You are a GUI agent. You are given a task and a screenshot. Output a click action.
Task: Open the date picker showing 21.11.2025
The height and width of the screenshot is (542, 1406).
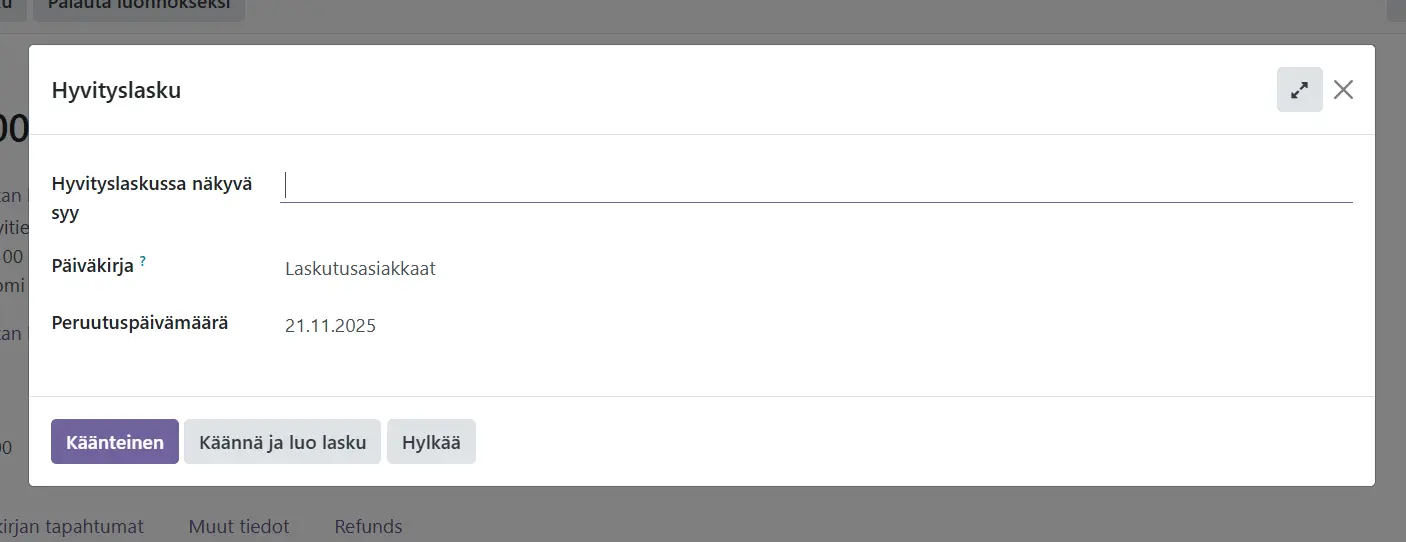330,326
